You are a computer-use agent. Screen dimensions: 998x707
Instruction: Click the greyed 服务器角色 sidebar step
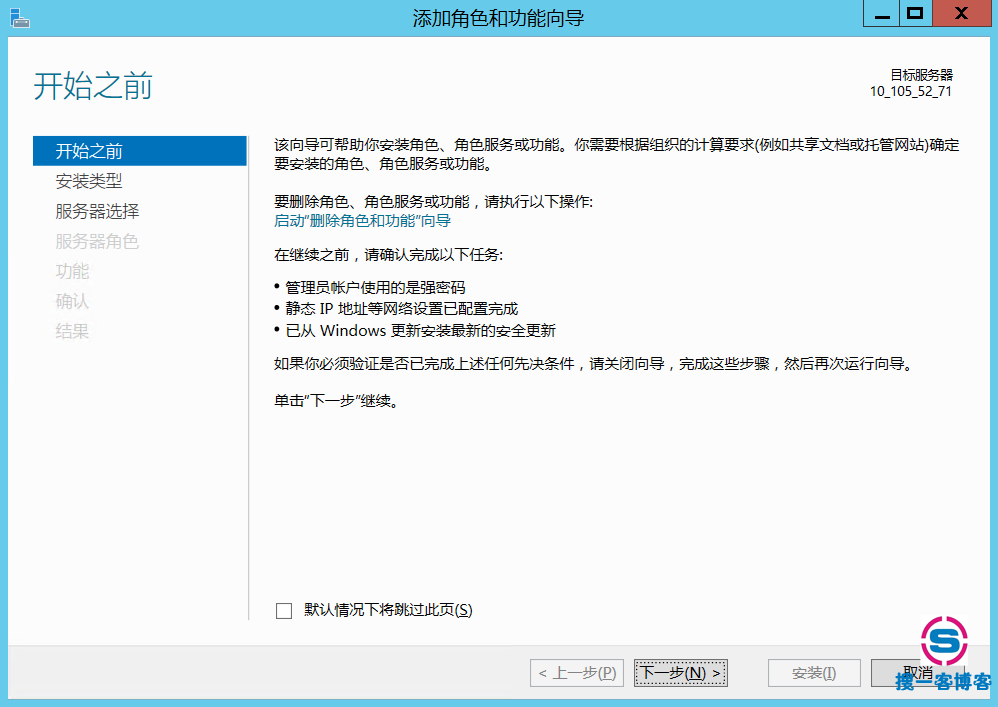[97, 241]
